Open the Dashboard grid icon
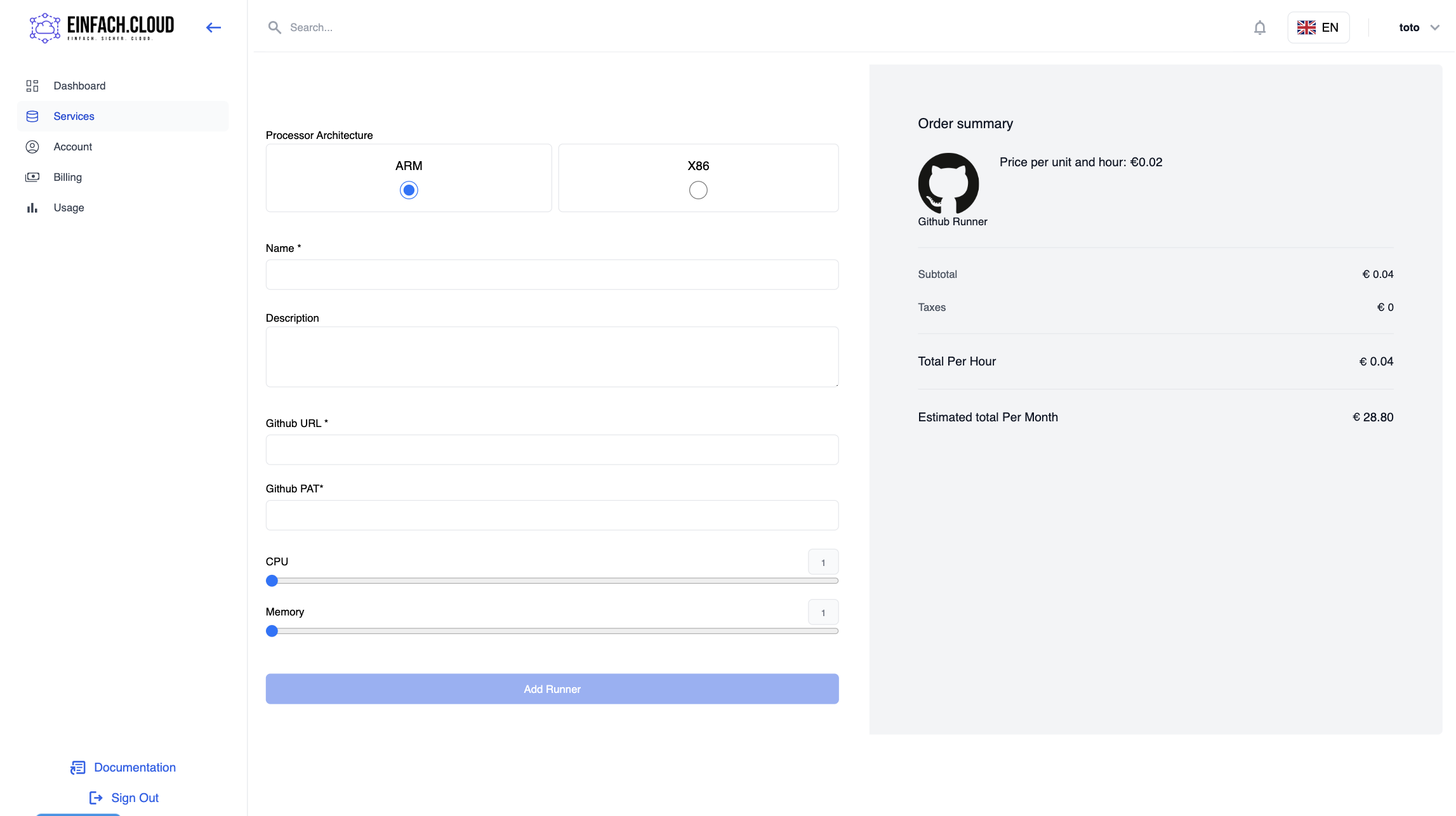The height and width of the screenshot is (816, 1456). 32,86
